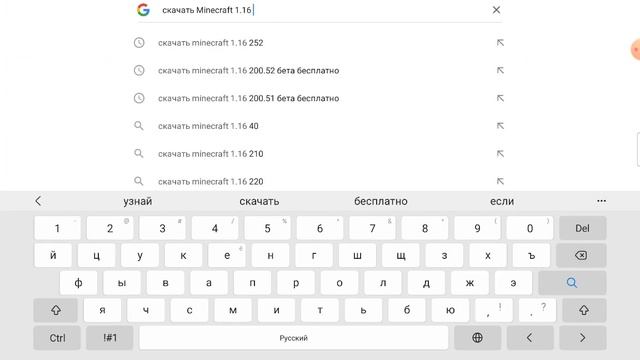Tap number key 0

pyautogui.click(x=530, y=228)
